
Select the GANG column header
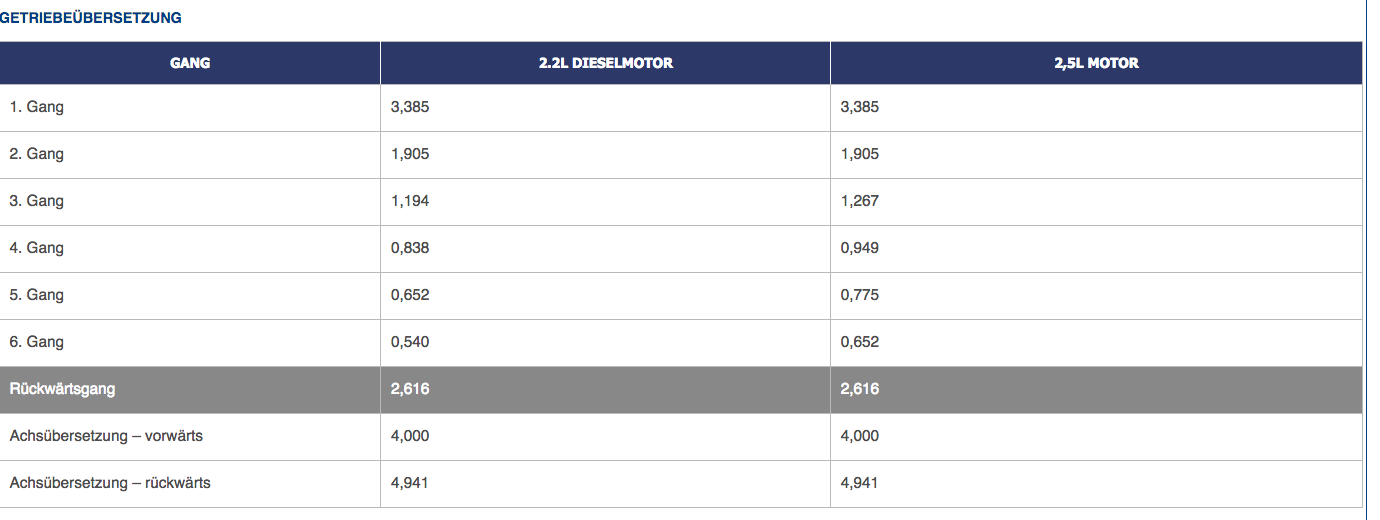point(190,63)
